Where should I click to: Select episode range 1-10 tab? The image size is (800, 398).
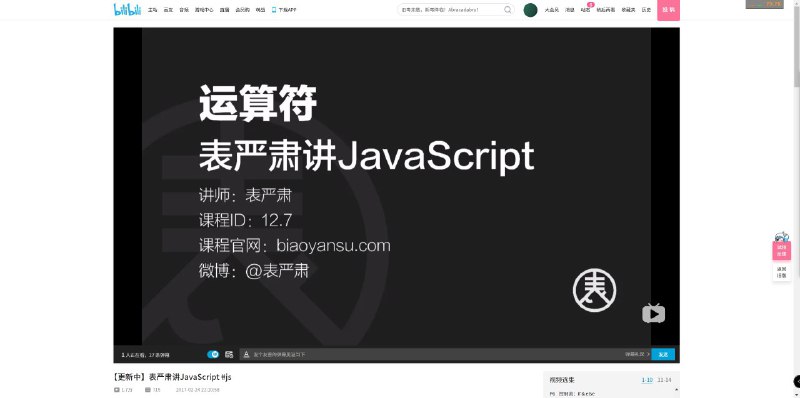647,380
